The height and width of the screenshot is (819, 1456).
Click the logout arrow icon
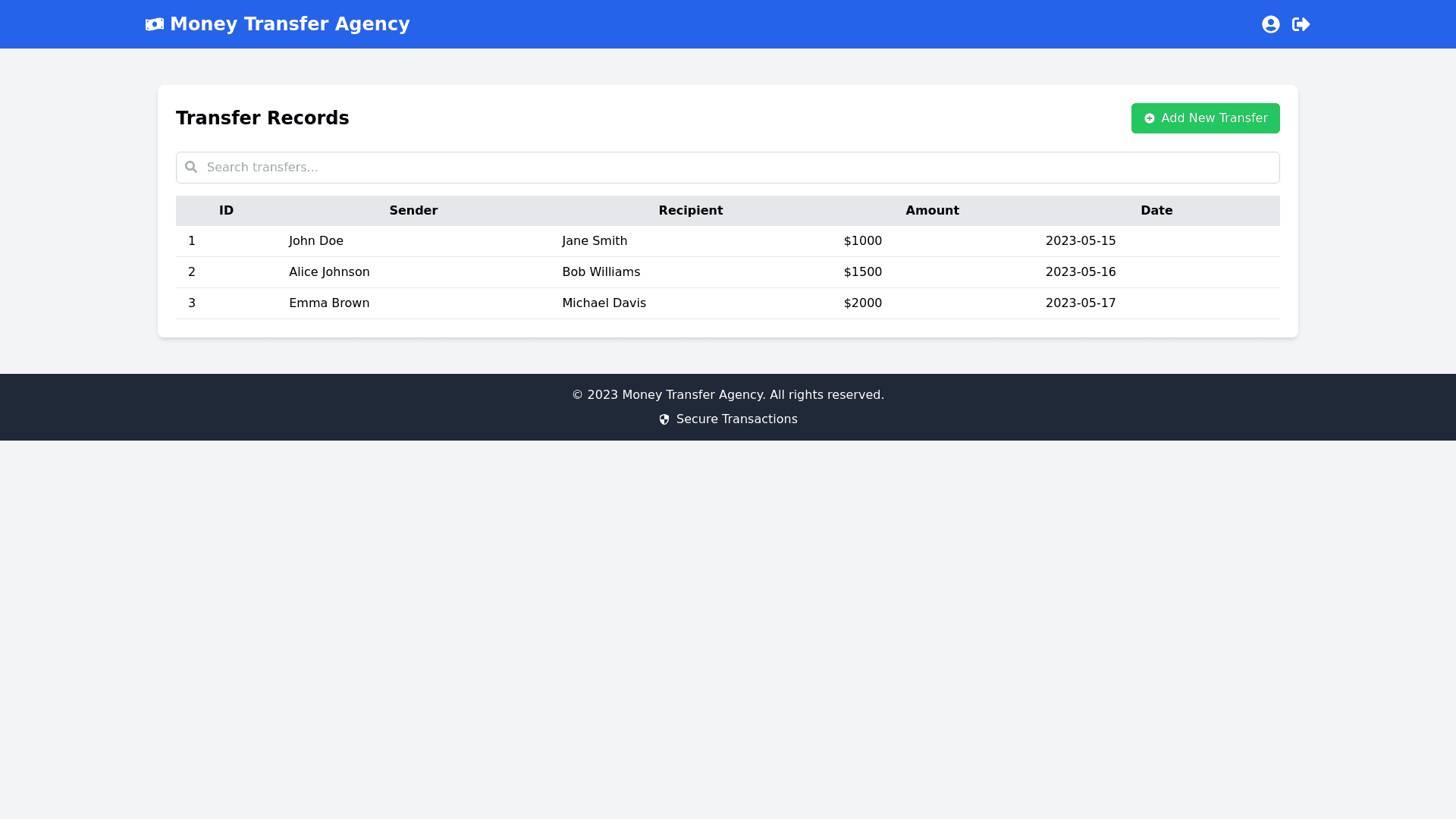pyautogui.click(x=1301, y=25)
